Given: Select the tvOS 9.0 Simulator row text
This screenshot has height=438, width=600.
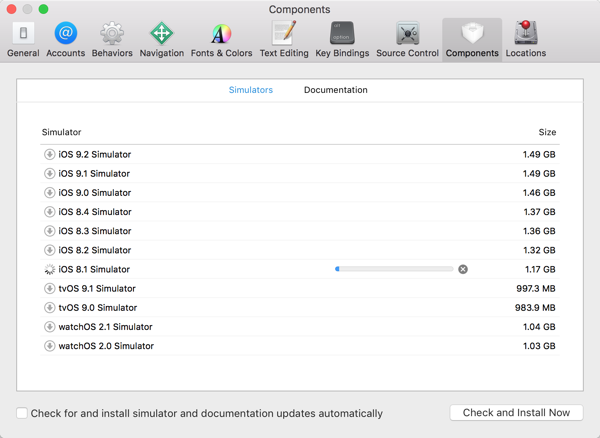Looking at the screenshot, I should [98, 308].
